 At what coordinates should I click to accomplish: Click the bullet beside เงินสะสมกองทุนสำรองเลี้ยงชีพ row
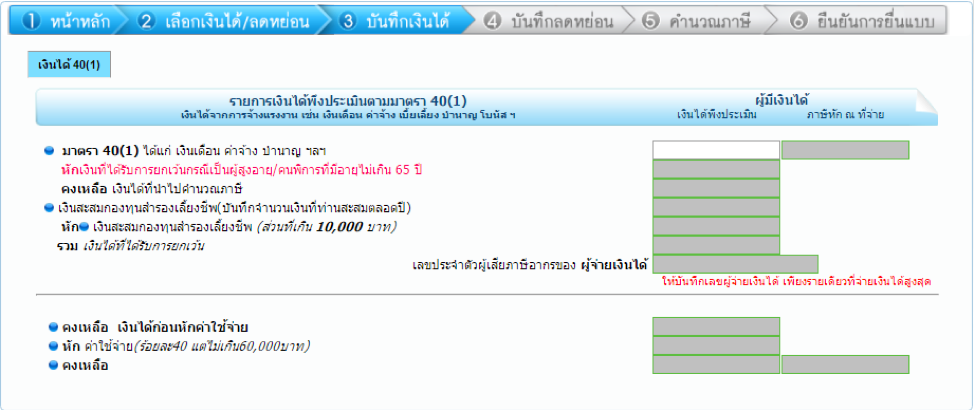click(50, 208)
